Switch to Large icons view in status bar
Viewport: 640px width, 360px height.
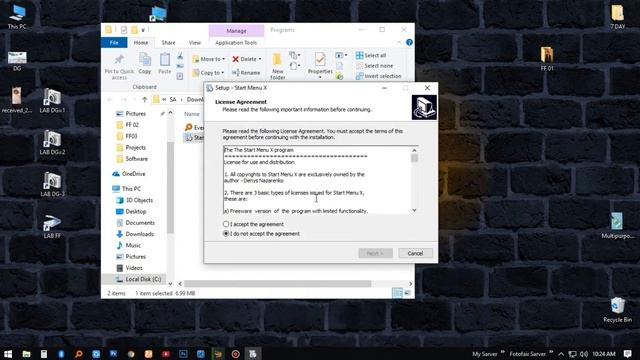coord(407,293)
